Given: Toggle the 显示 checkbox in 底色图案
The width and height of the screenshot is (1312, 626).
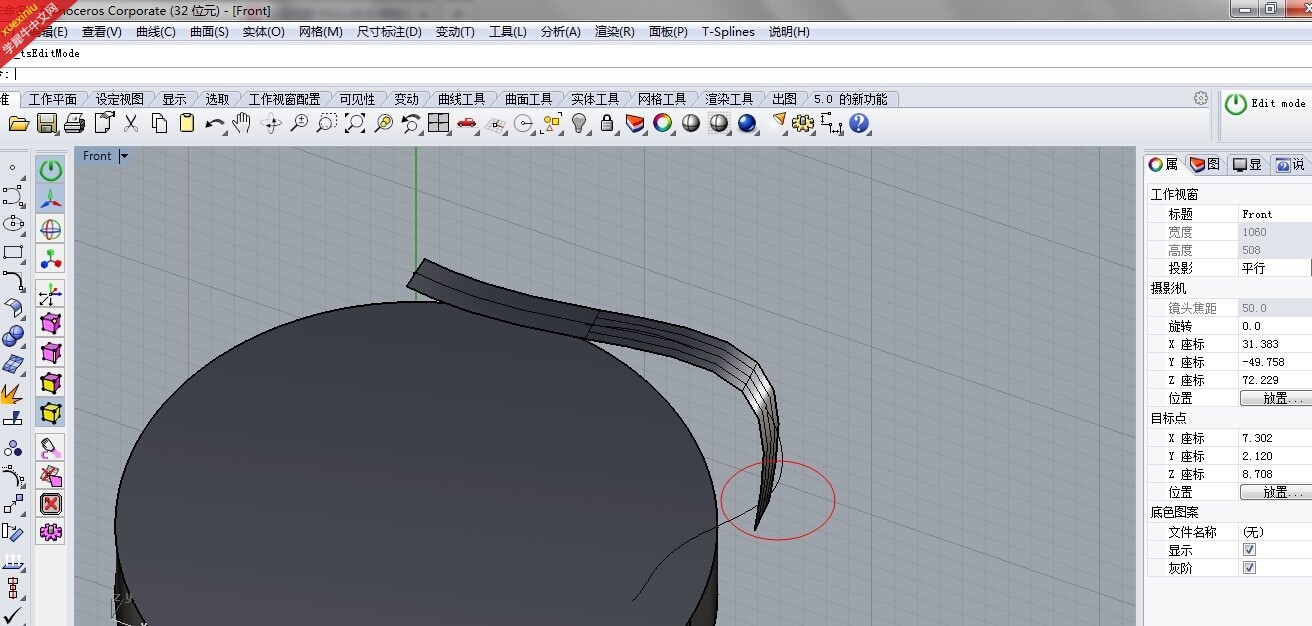Looking at the screenshot, I should click(x=1249, y=550).
